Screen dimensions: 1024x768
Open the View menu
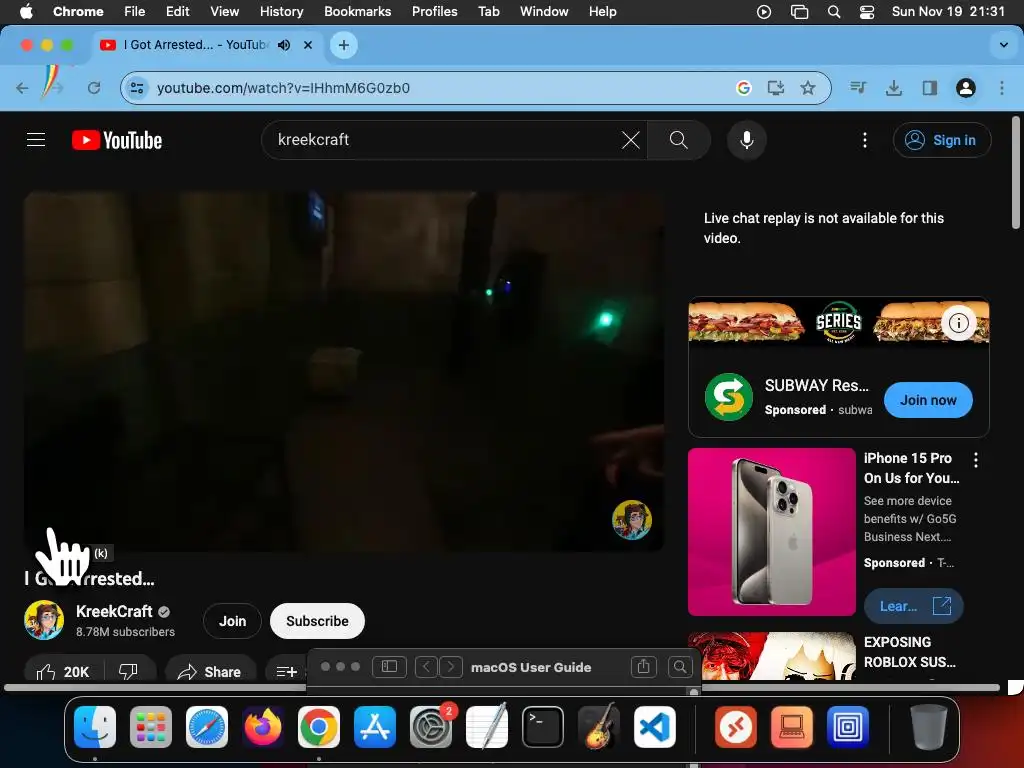(x=225, y=12)
